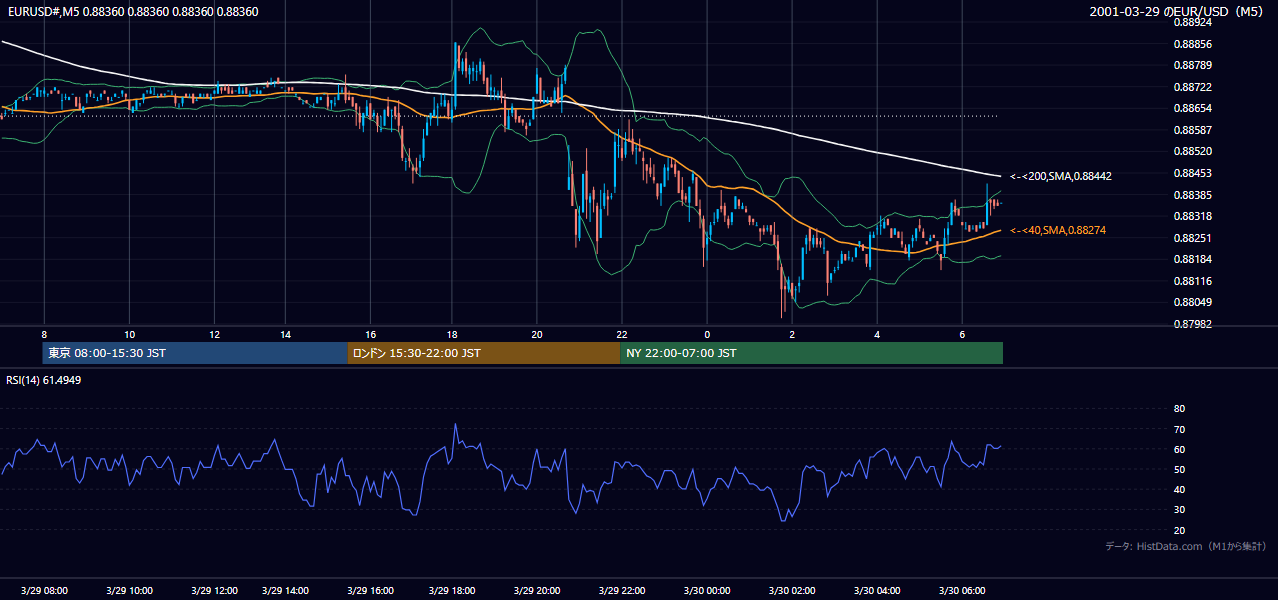1278x600 pixels.
Task: Click price axis label 0.88453
Action: coord(1193,173)
